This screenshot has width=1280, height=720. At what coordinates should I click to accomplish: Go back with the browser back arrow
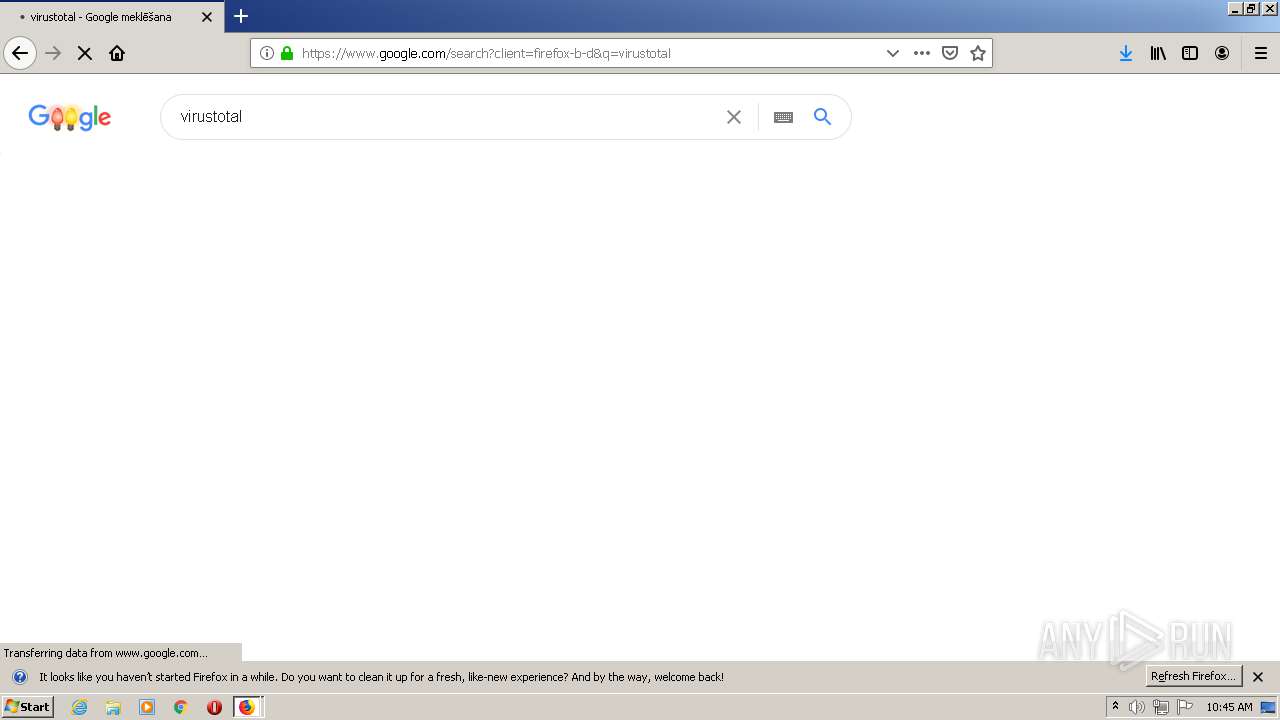coord(20,53)
